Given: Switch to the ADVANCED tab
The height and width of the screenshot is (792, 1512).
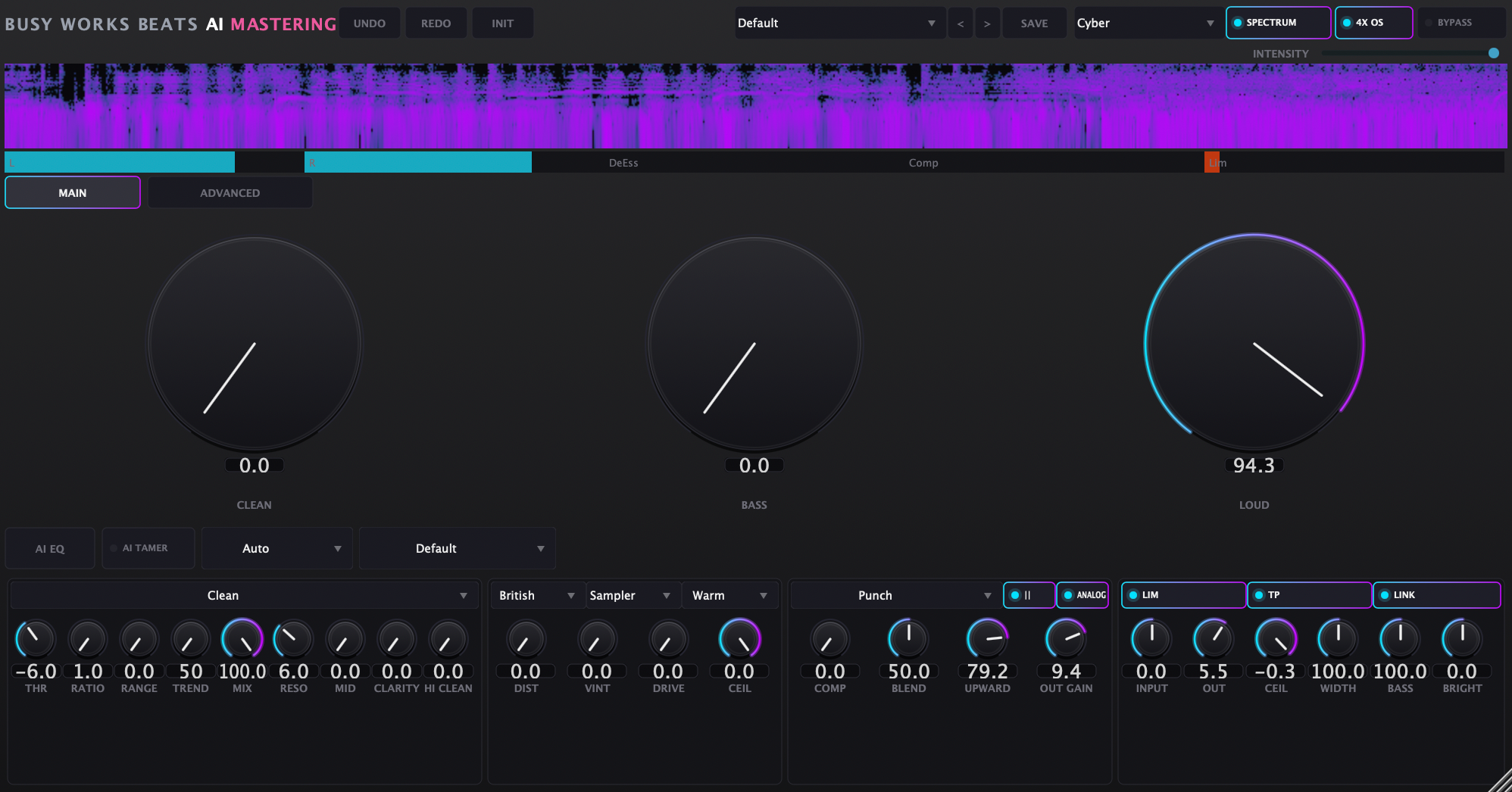Looking at the screenshot, I should (230, 193).
